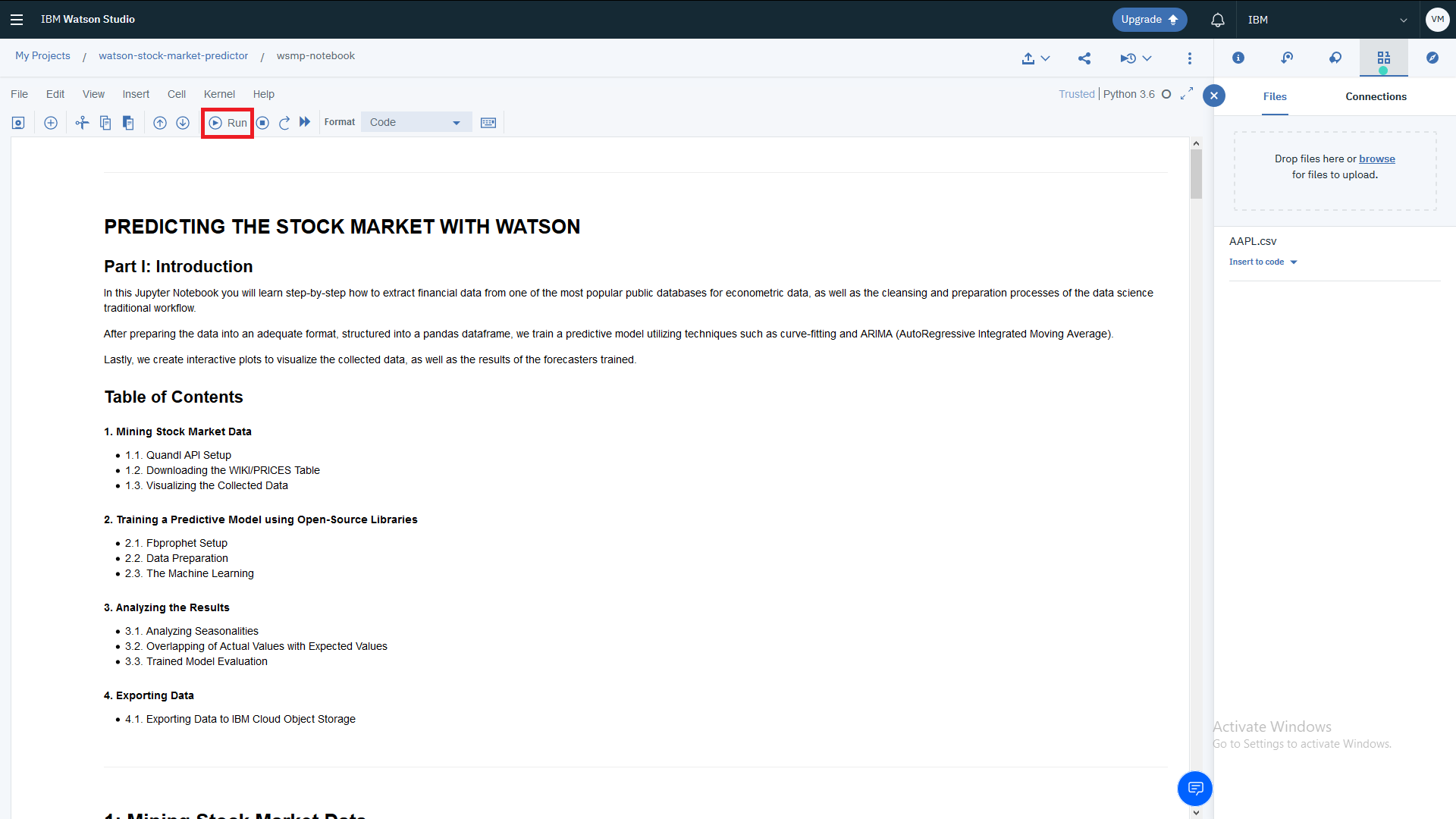
Task: Open the Format cell type dropdown
Action: pyautogui.click(x=416, y=122)
